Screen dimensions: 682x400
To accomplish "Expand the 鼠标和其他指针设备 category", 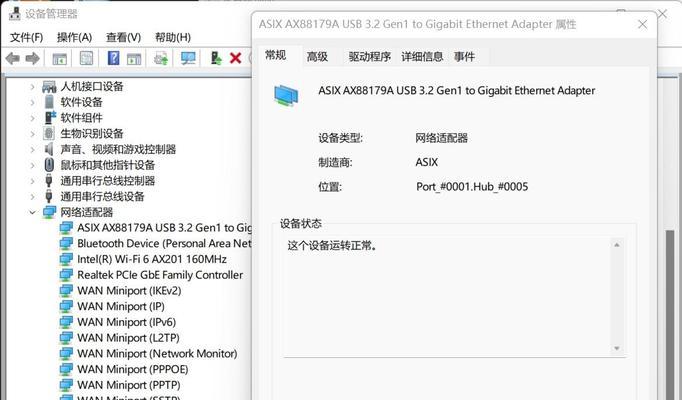I will tap(32, 165).
